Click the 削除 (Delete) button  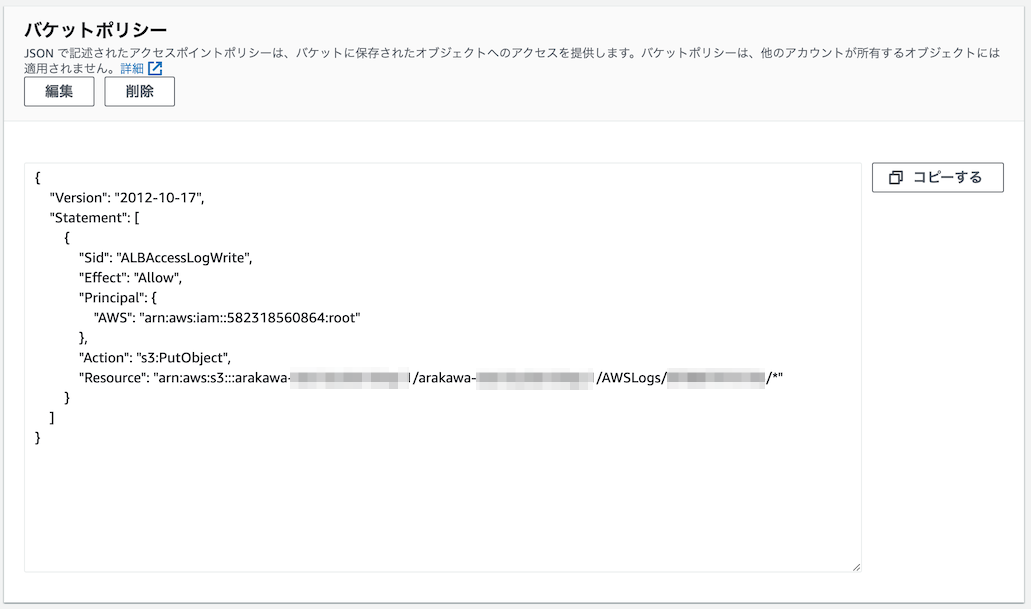click(140, 92)
